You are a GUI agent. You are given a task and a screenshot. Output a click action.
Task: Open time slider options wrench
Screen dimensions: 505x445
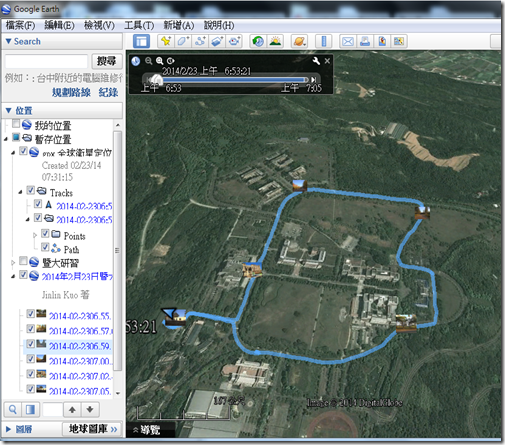pyautogui.click(x=316, y=61)
